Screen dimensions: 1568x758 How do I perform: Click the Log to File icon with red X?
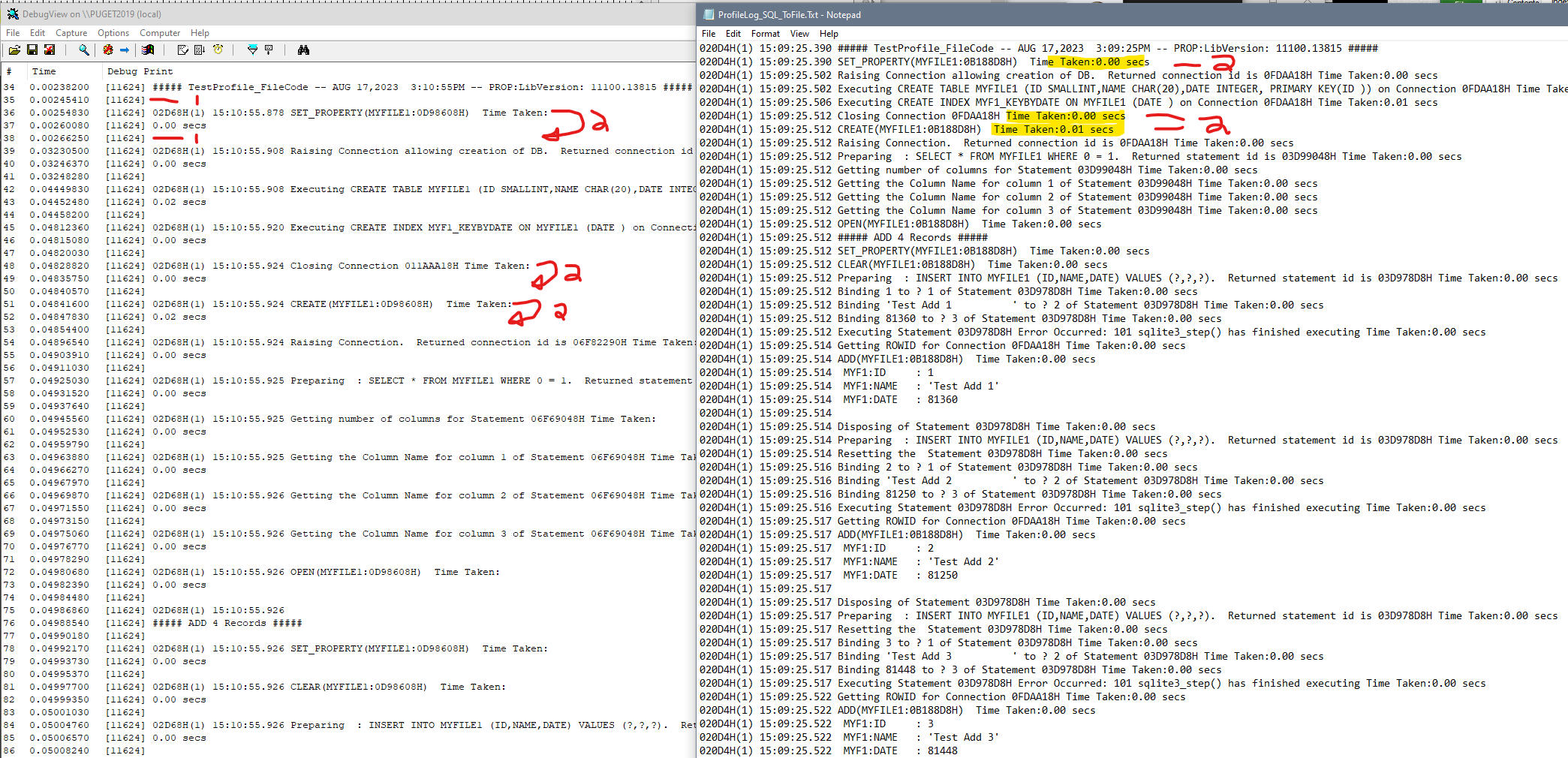[x=50, y=50]
